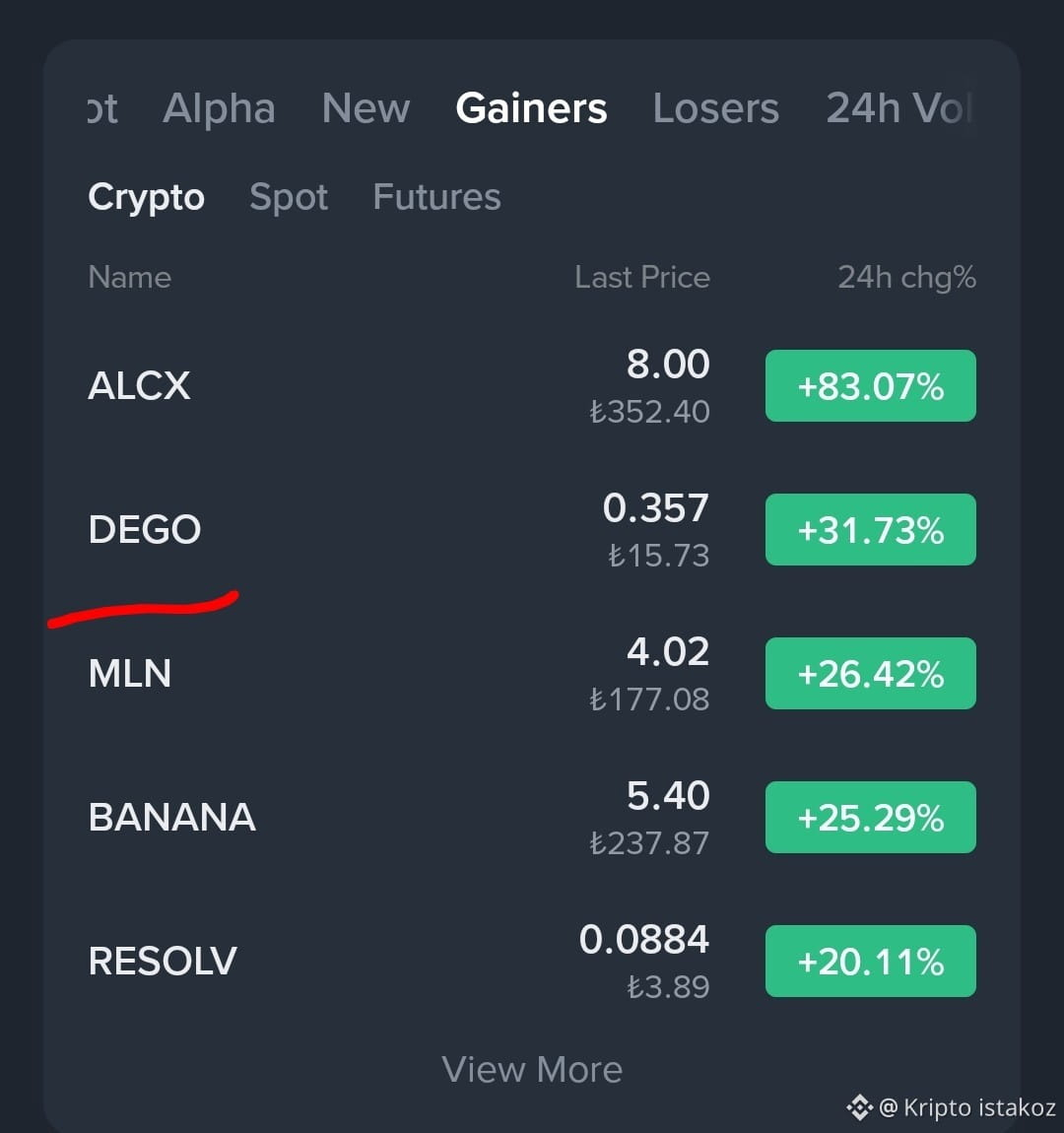Image resolution: width=1064 pixels, height=1133 pixels.
Task: Tap the +83.07% change badge
Action: point(871,386)
